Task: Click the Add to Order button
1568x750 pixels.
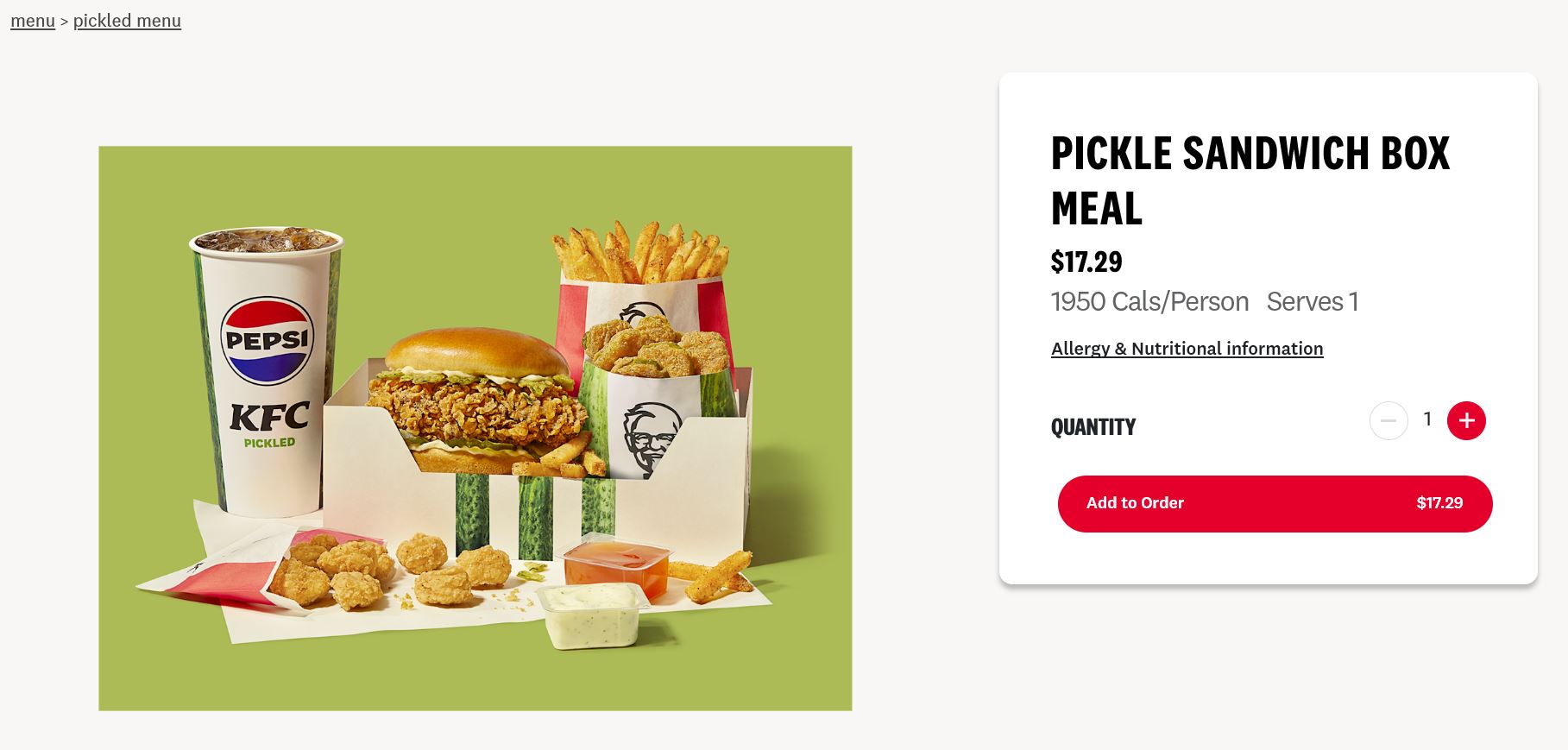Action: (1275, 504)
